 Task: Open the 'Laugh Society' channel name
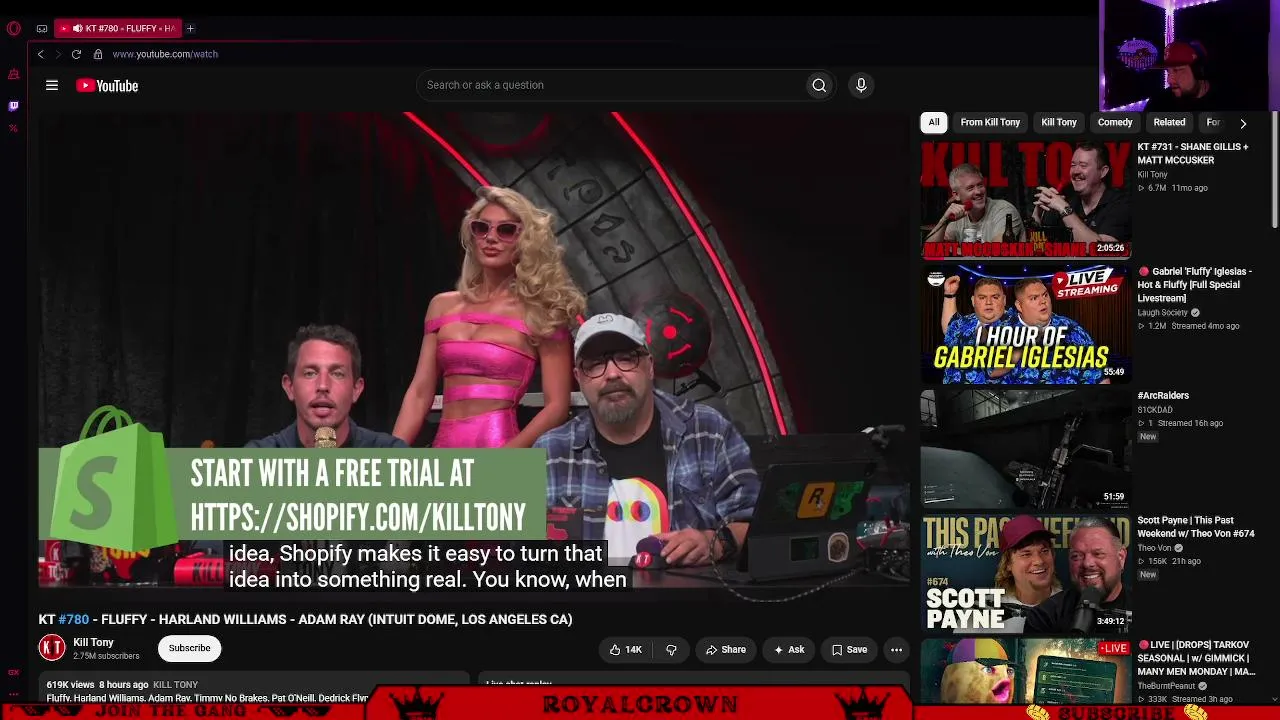tap(1162, 313)
